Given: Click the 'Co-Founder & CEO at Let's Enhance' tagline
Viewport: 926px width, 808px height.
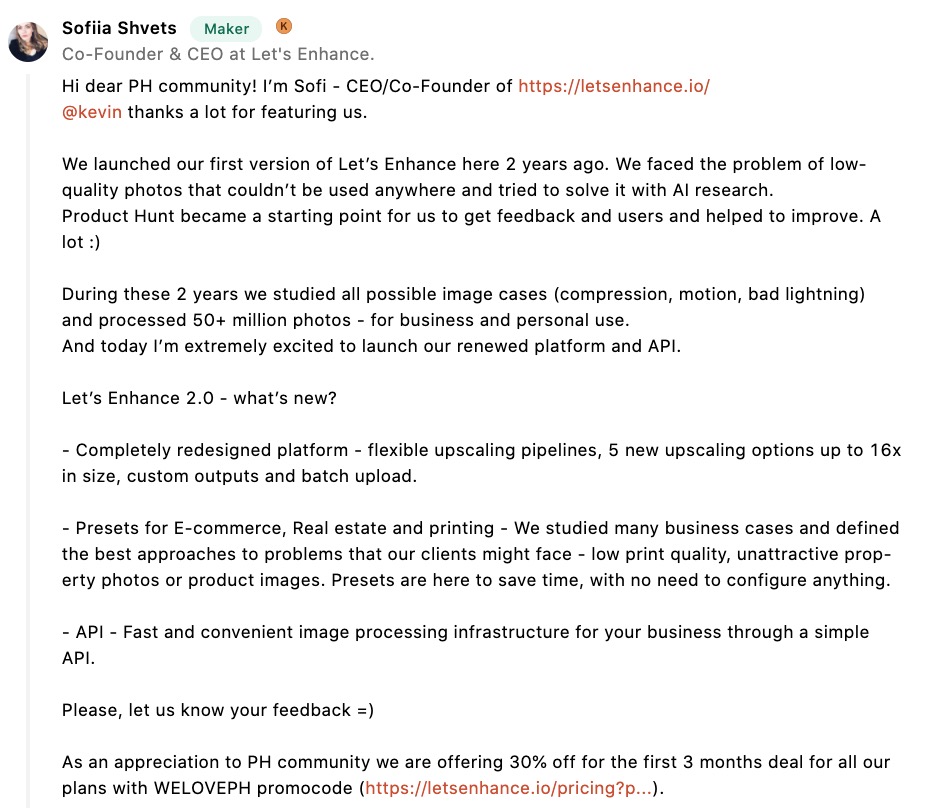Looking at the screenshot, I should tap(218, 54).
